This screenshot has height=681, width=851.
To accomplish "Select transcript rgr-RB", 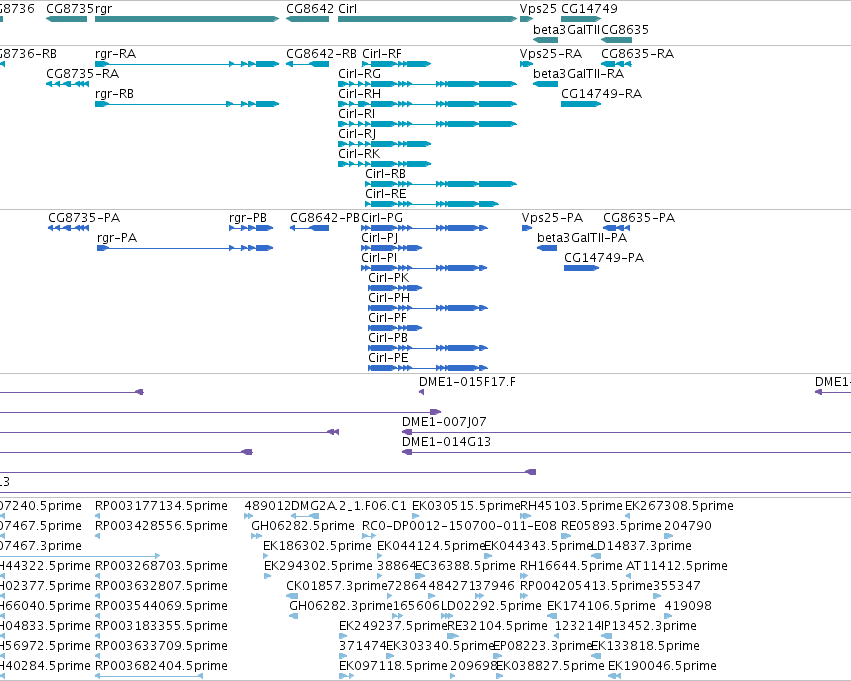I will [x=187, y=104].
